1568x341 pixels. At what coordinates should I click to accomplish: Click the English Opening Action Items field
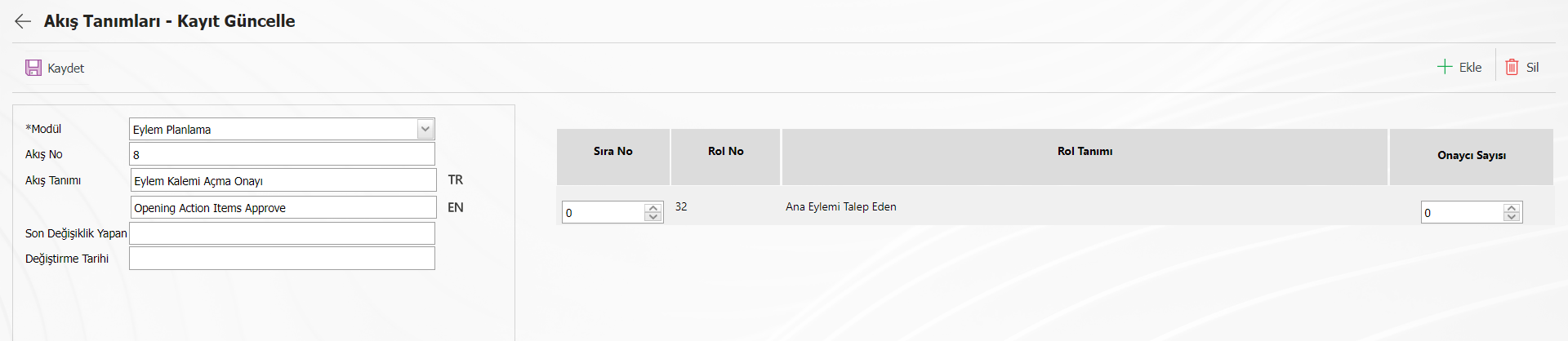283,207
